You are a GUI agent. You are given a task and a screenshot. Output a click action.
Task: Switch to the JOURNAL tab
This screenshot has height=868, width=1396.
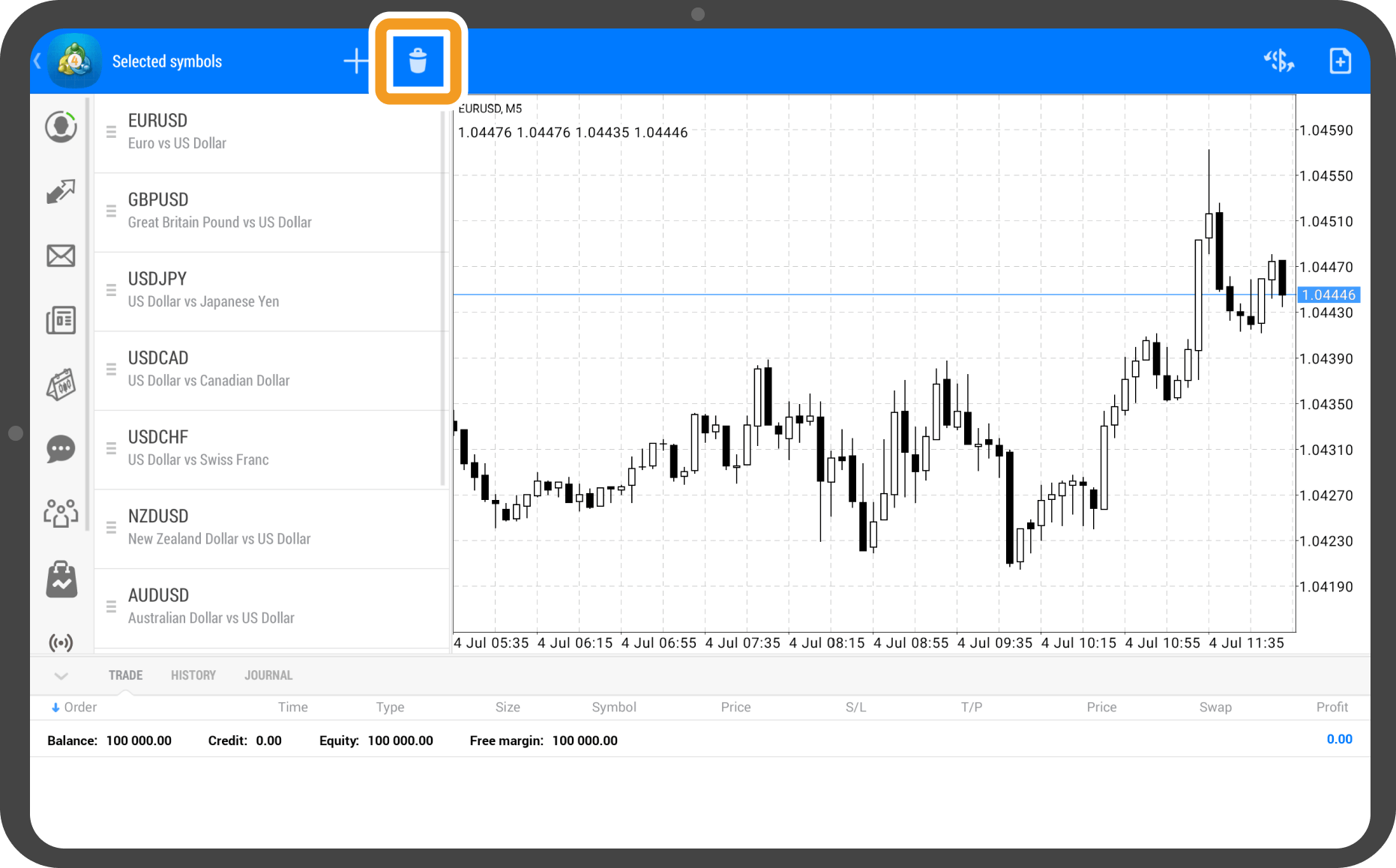268,675
